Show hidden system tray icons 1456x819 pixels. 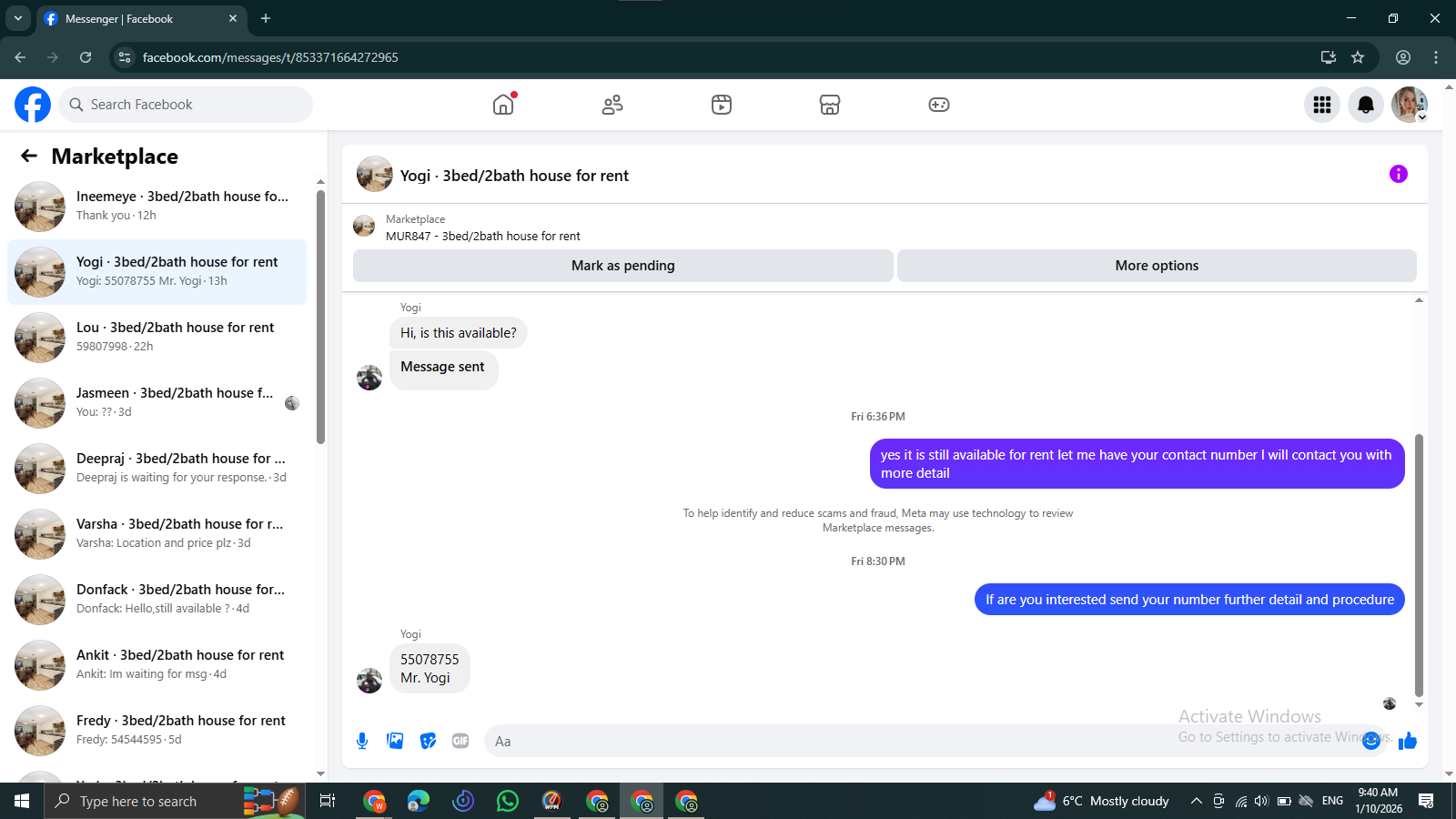1197,801
